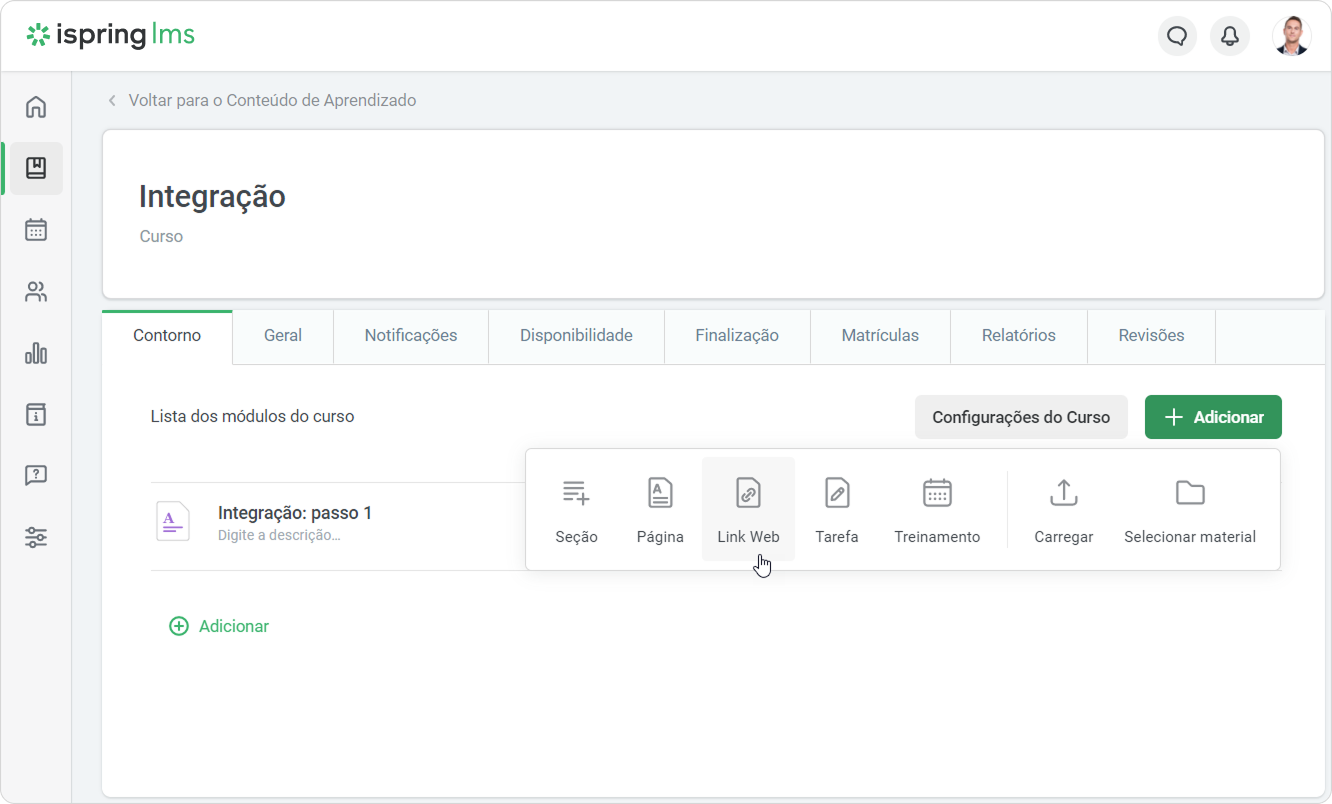This screenshot has height=804, width=1332.
Task: Switch to the Notificações tab
Action: (x=410, y=336)
